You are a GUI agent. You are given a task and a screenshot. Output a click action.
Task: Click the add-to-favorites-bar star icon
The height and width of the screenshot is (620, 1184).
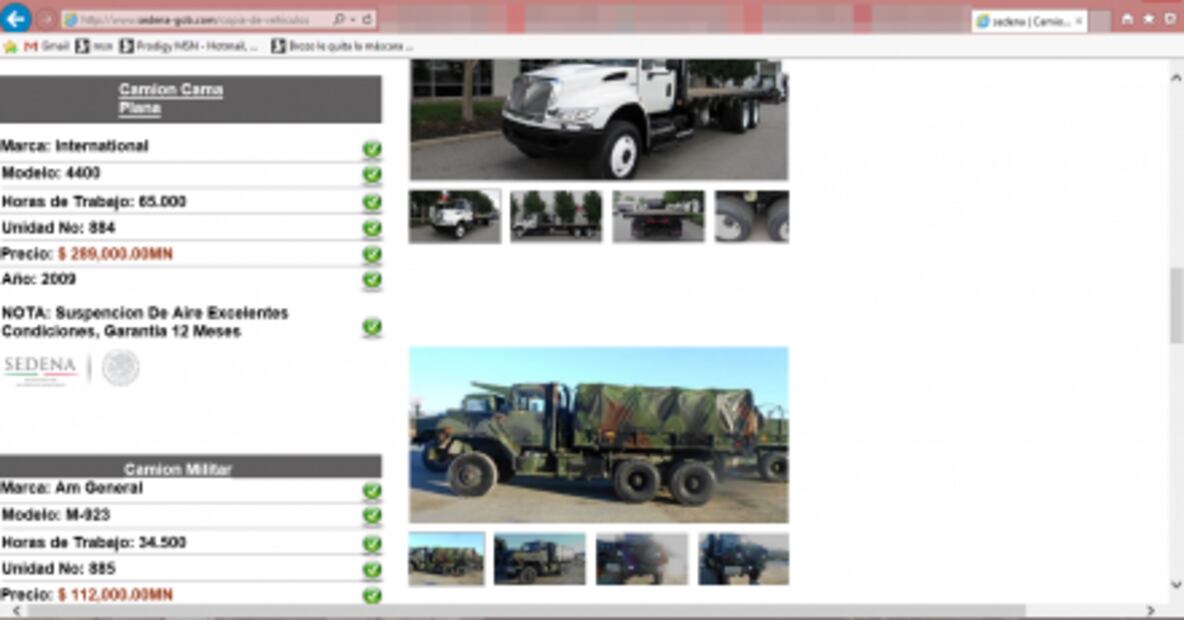tap(10, 46)
